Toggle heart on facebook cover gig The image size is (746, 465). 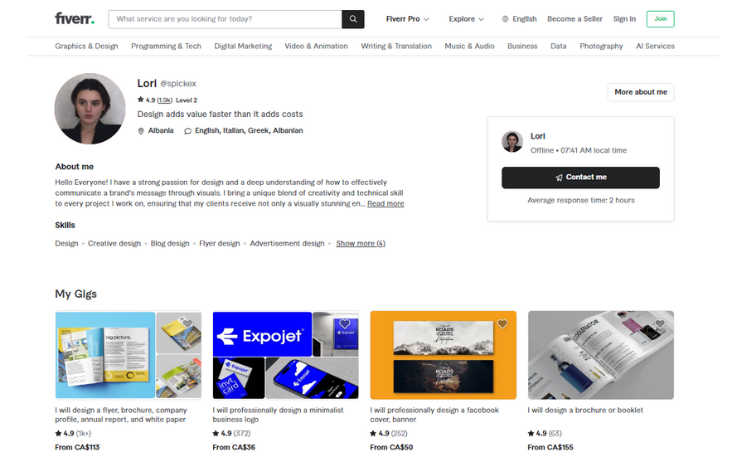pos(502,324)
